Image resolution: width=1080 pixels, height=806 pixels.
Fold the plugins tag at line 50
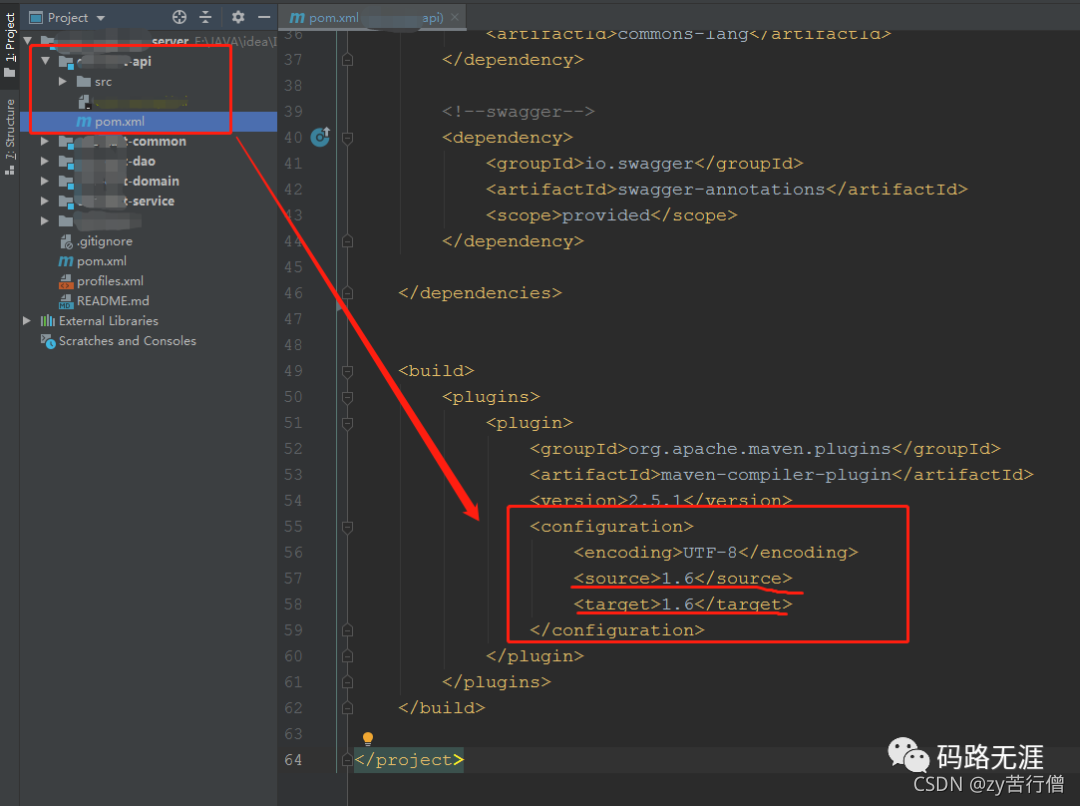(x=347, y=397)
